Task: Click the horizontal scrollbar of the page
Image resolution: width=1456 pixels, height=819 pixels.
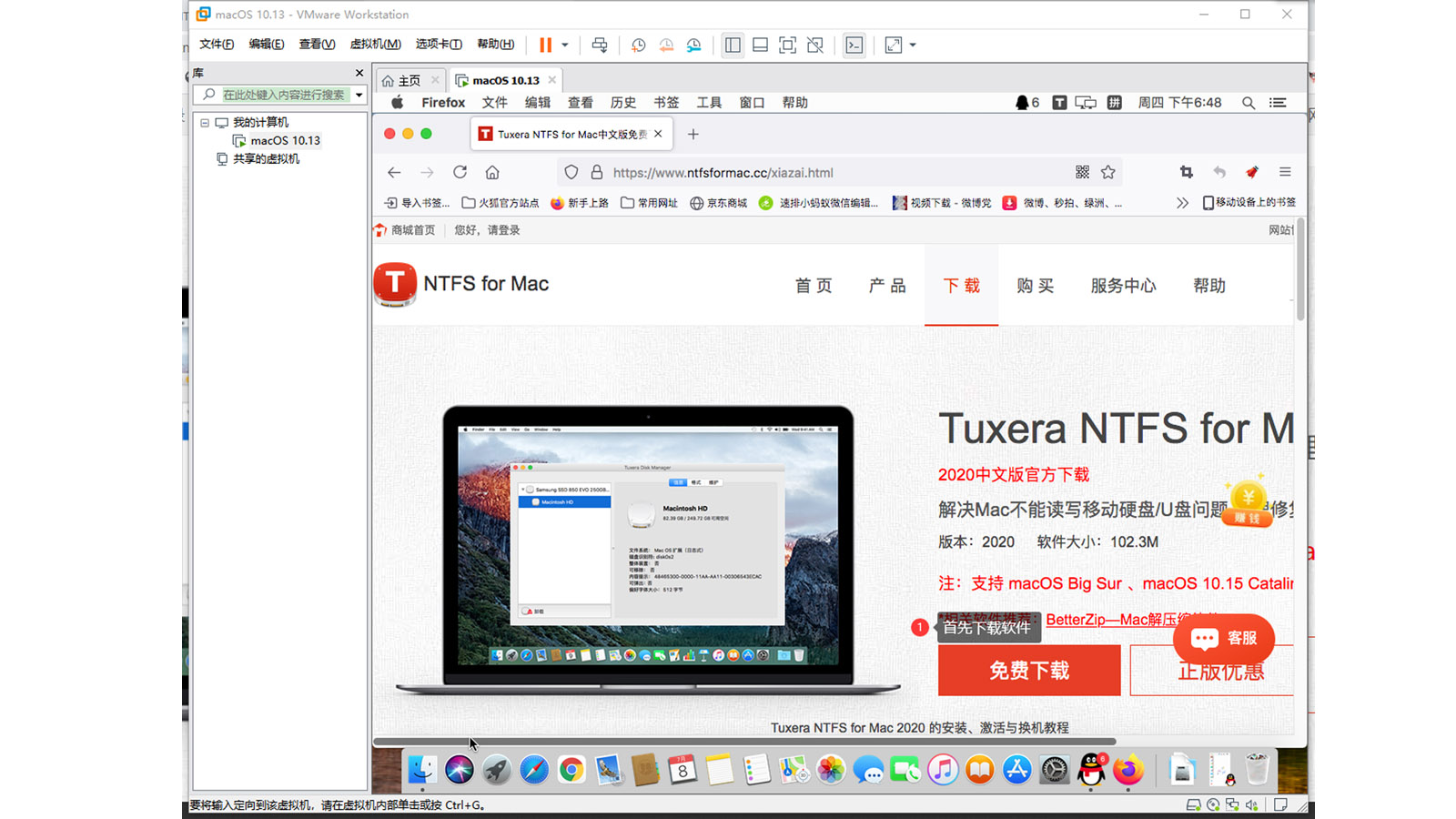Action: coord(744,742)
